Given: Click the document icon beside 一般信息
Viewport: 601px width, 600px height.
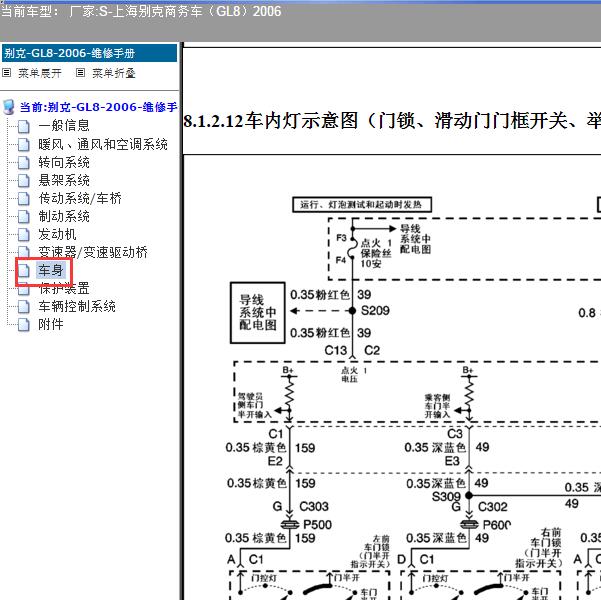Looking at the screenshot, I should click(x=23, y=126).
